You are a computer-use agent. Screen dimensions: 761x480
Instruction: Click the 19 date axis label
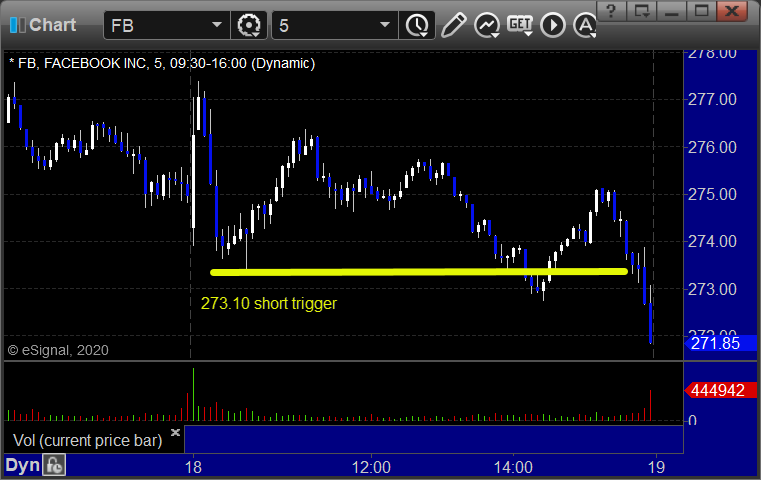[x=656, y=467]
